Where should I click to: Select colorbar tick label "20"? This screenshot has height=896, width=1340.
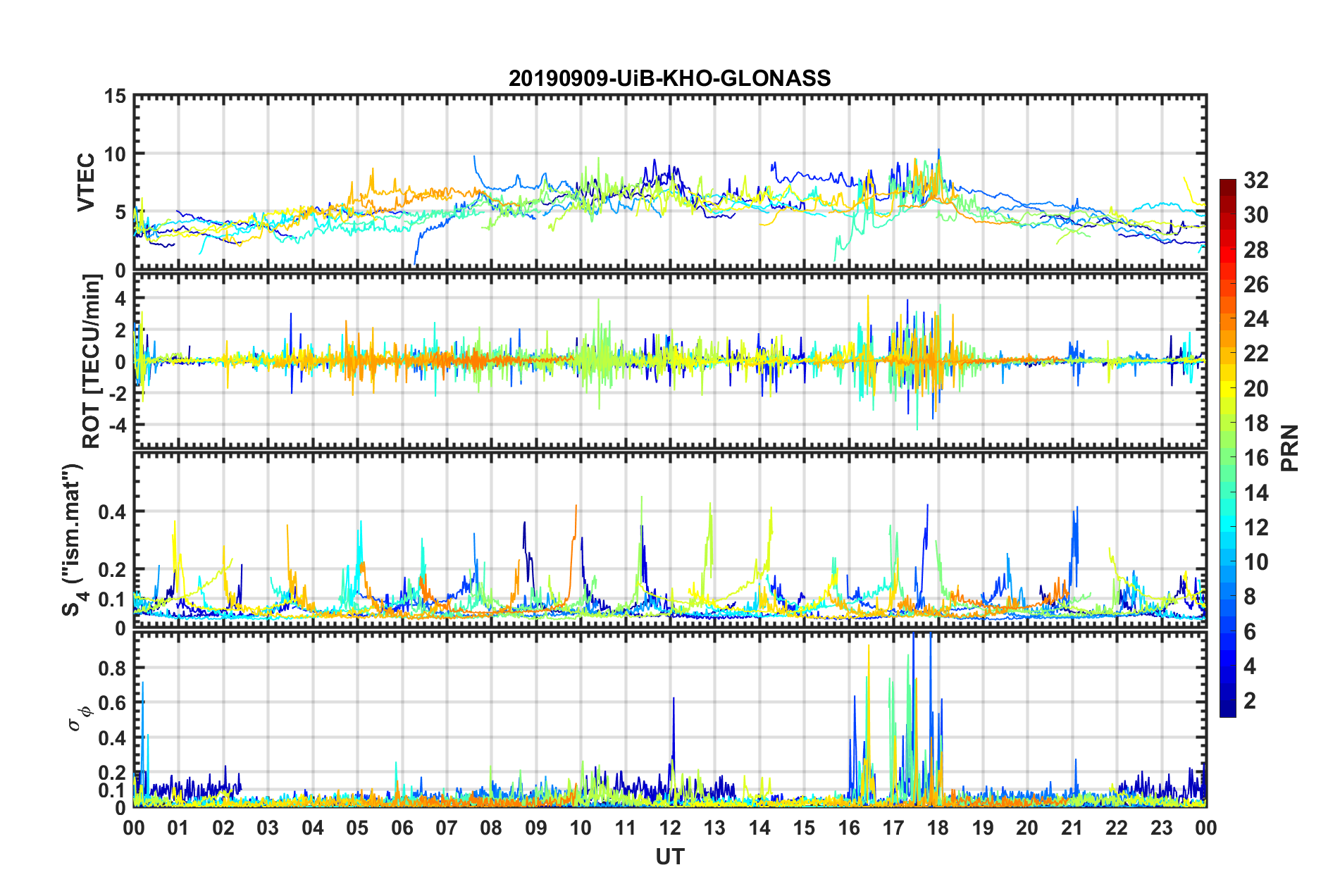click(1255, 388)
